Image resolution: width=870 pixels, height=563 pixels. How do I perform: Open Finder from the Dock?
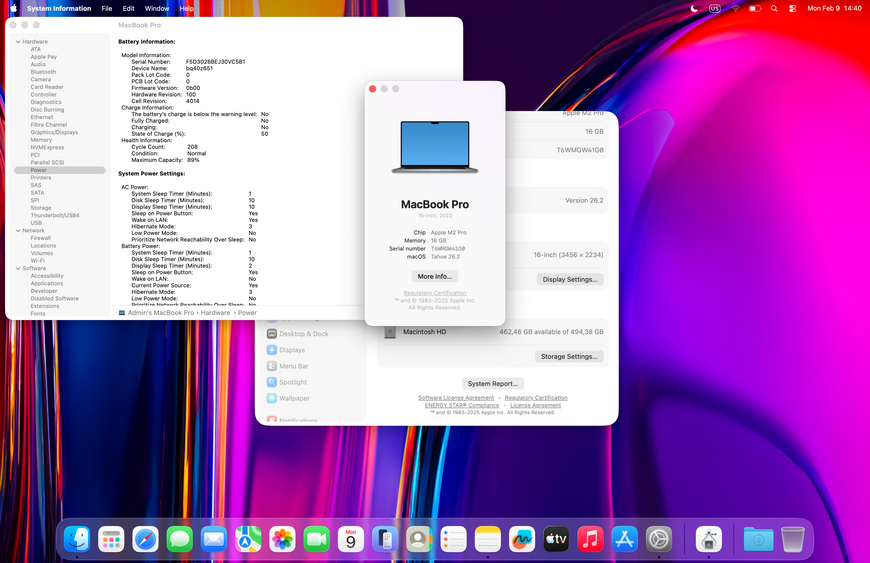coord(77,539)
